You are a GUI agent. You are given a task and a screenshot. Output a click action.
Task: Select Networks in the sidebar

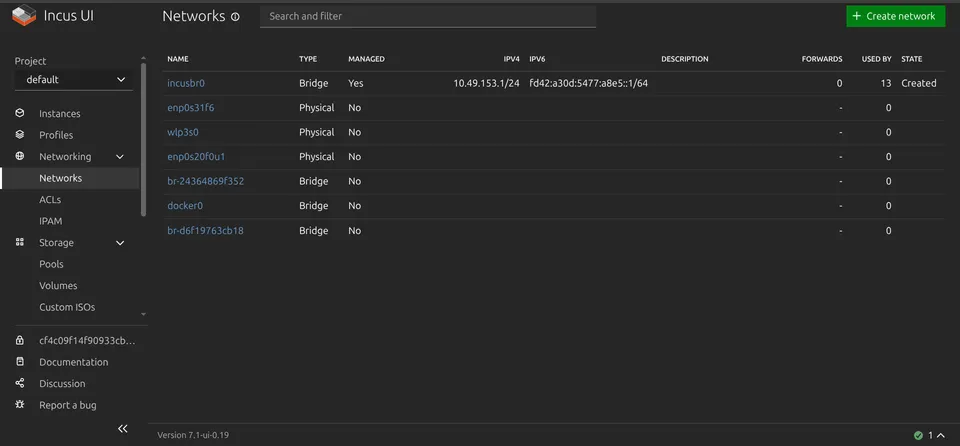click(60, 178)
